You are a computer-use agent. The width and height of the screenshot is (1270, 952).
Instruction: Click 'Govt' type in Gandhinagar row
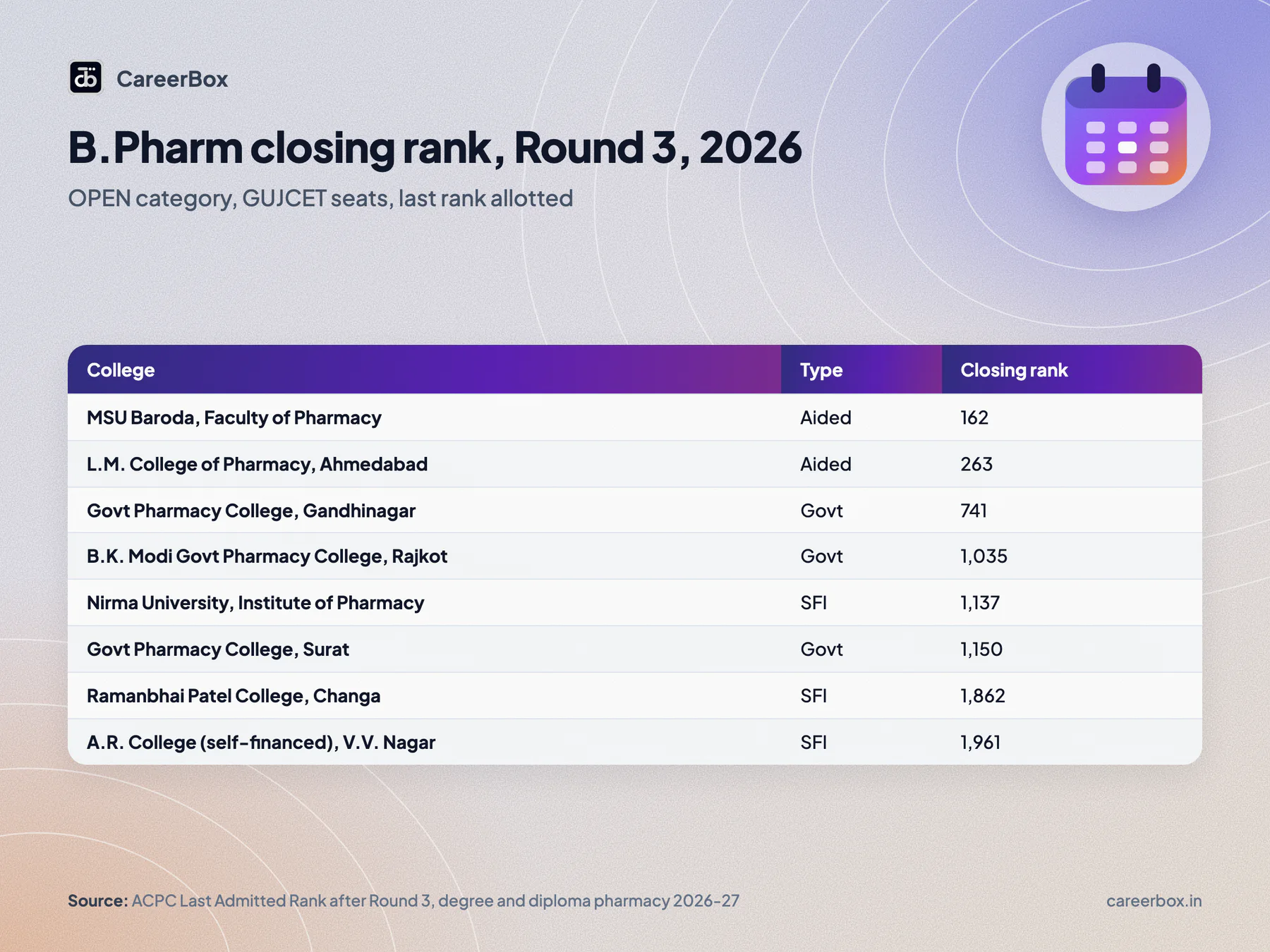point(821,511)
